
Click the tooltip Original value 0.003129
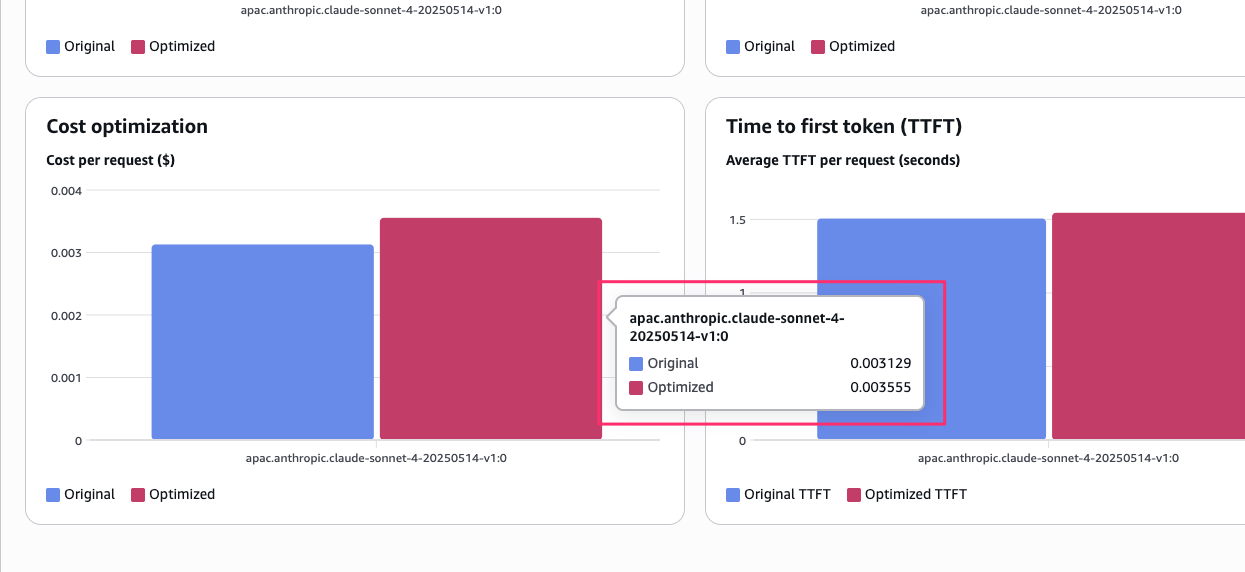point(881,363)
